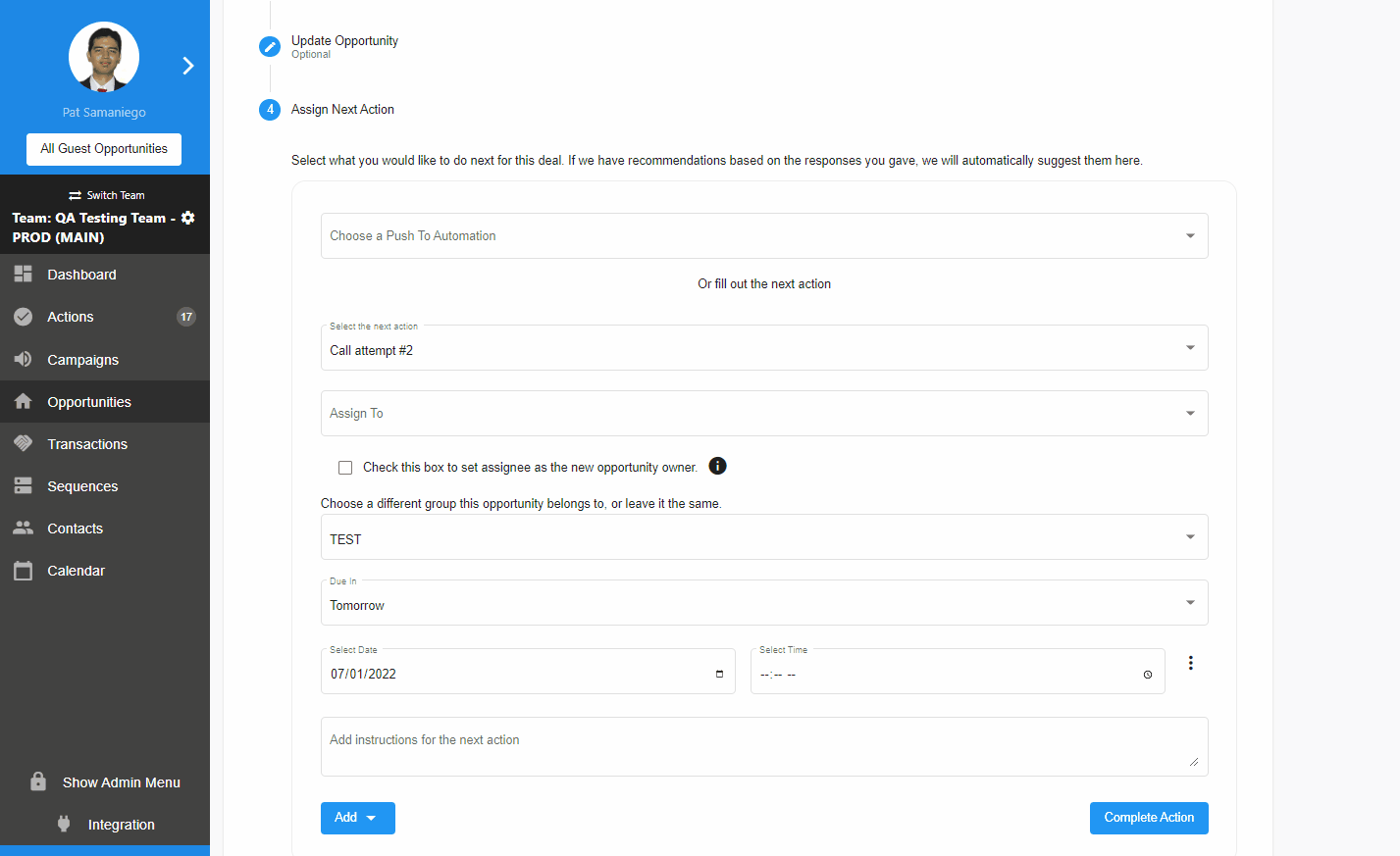Click the Add split button
The height and width of the screenshot is (856, 1400).
coord(357,818)
